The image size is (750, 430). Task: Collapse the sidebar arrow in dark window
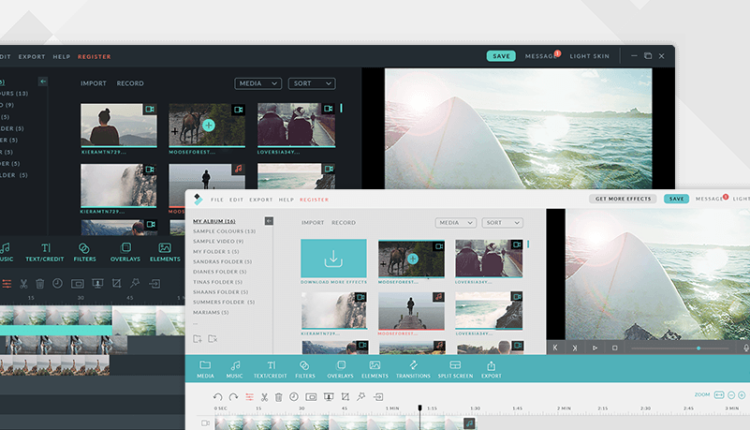(43, 81)
